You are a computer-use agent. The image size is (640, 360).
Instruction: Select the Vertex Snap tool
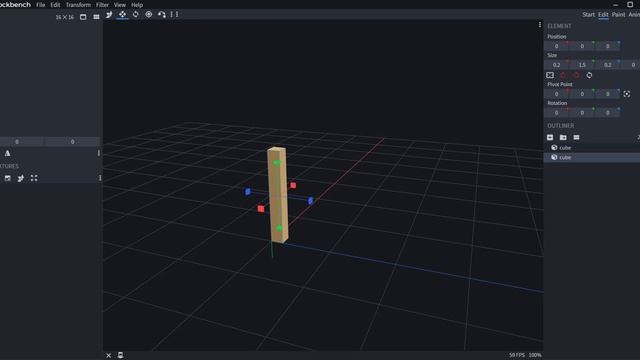(x=162, y=14)
